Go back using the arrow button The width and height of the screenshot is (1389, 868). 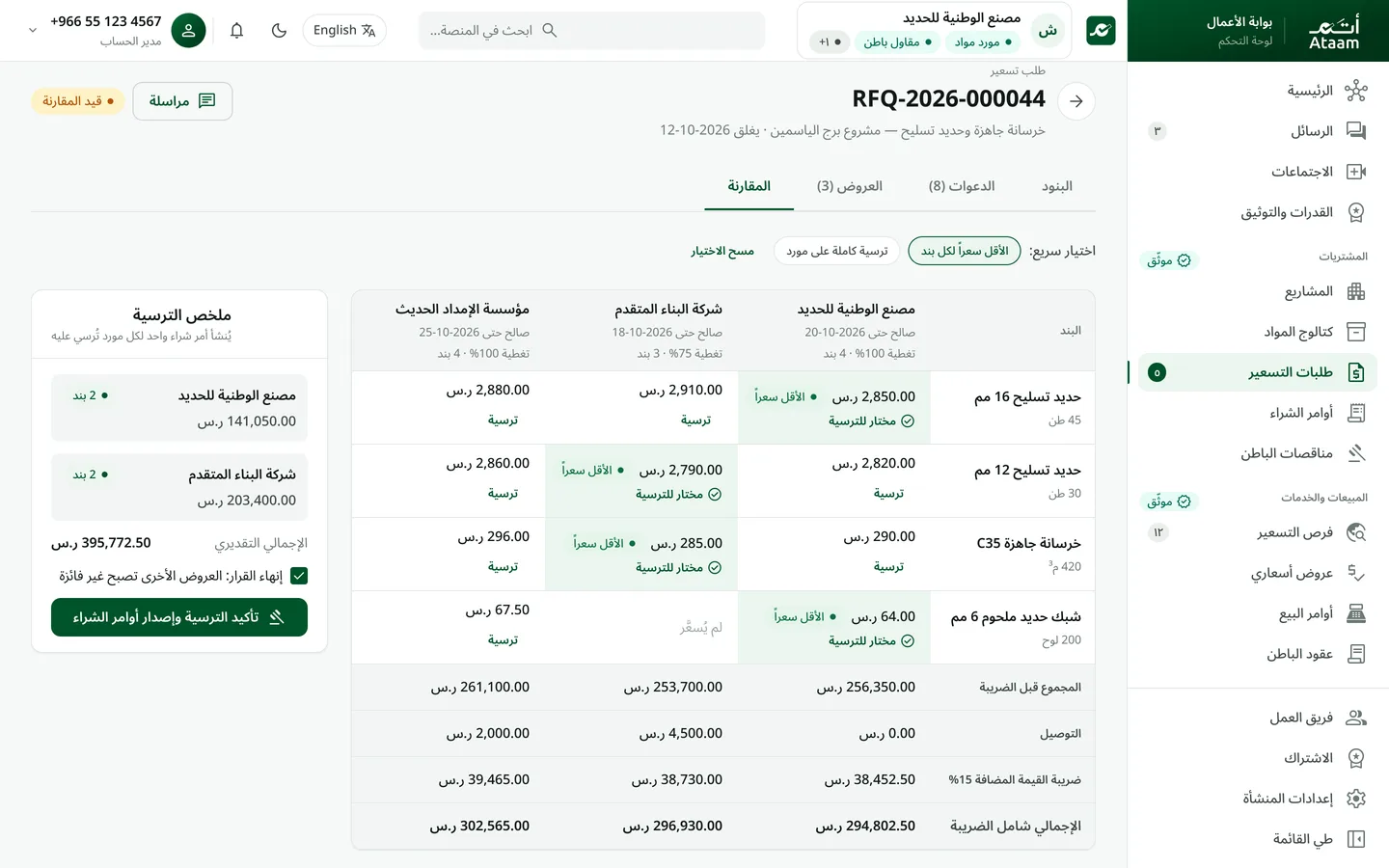1076,101
